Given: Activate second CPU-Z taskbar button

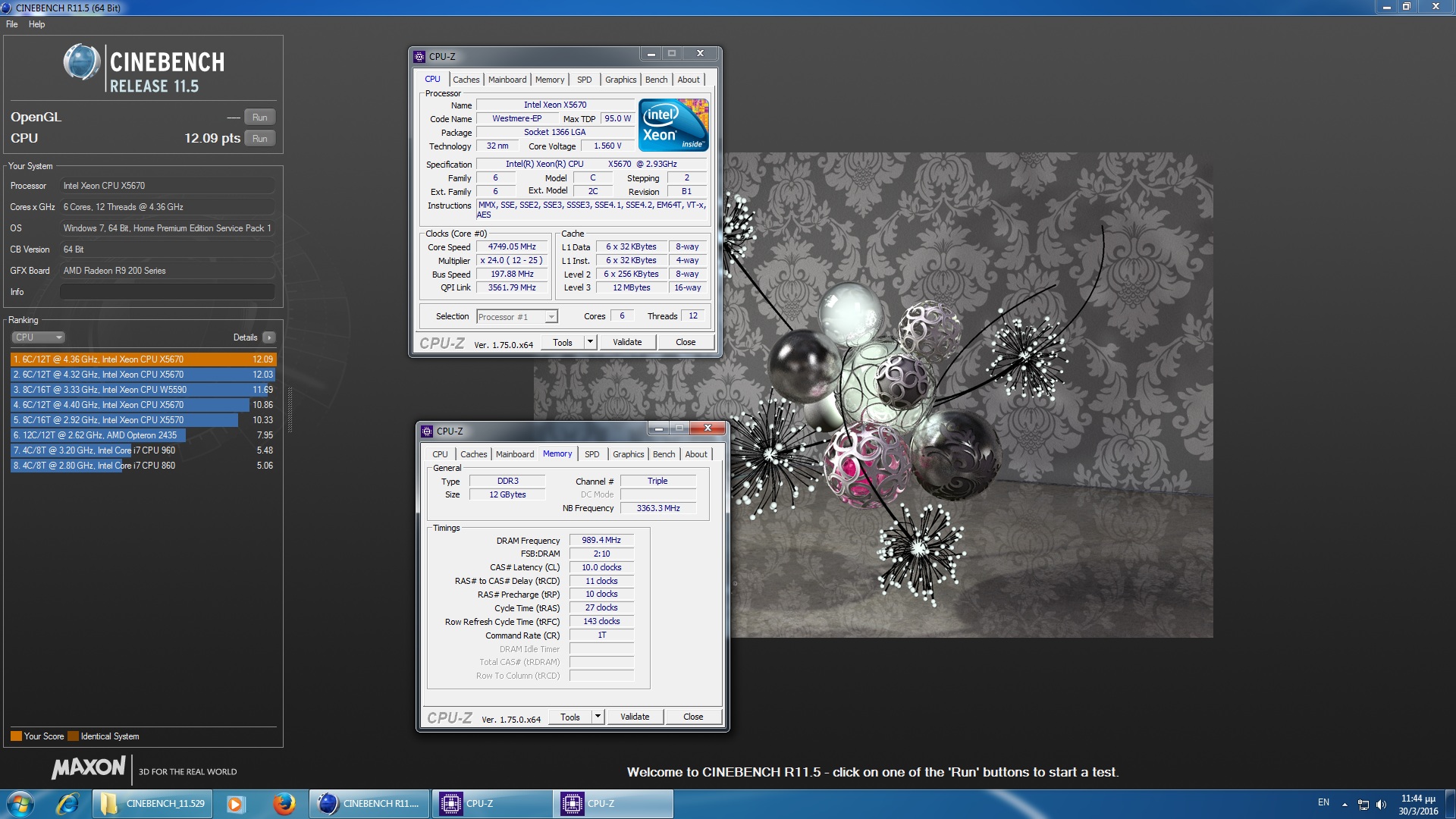Looking at the screenshot, I should 613,804.
